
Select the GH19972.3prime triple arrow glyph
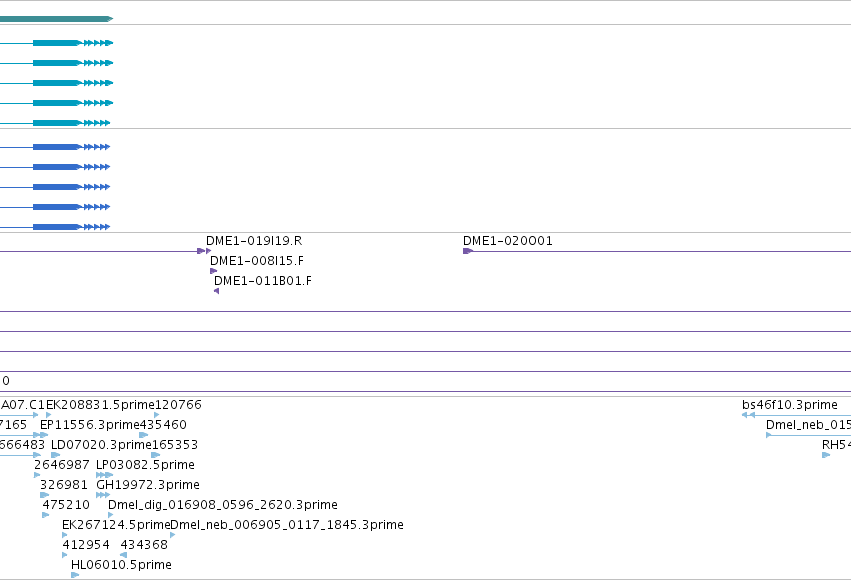coord(103,495)
